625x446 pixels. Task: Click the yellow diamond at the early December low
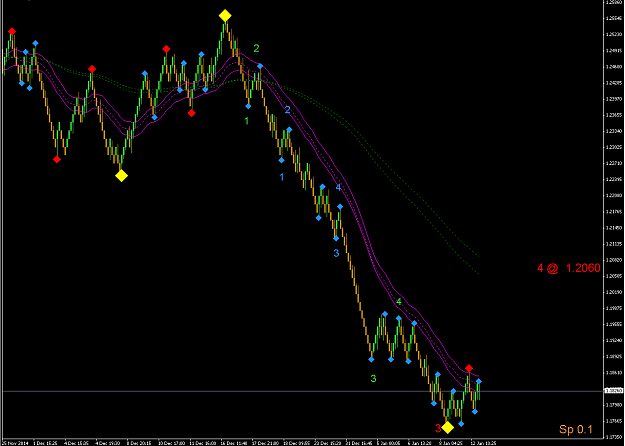pos(122,175)
